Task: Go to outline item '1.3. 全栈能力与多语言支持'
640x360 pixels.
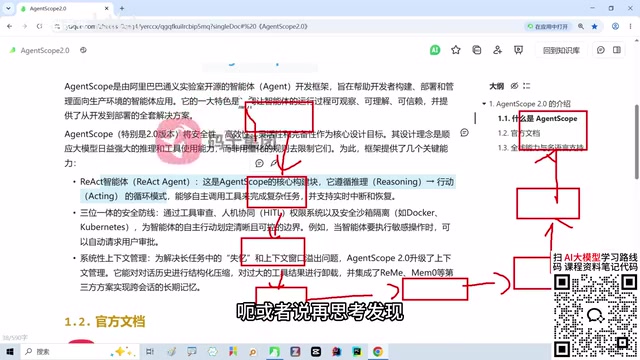Action: [x=541, y=147]
